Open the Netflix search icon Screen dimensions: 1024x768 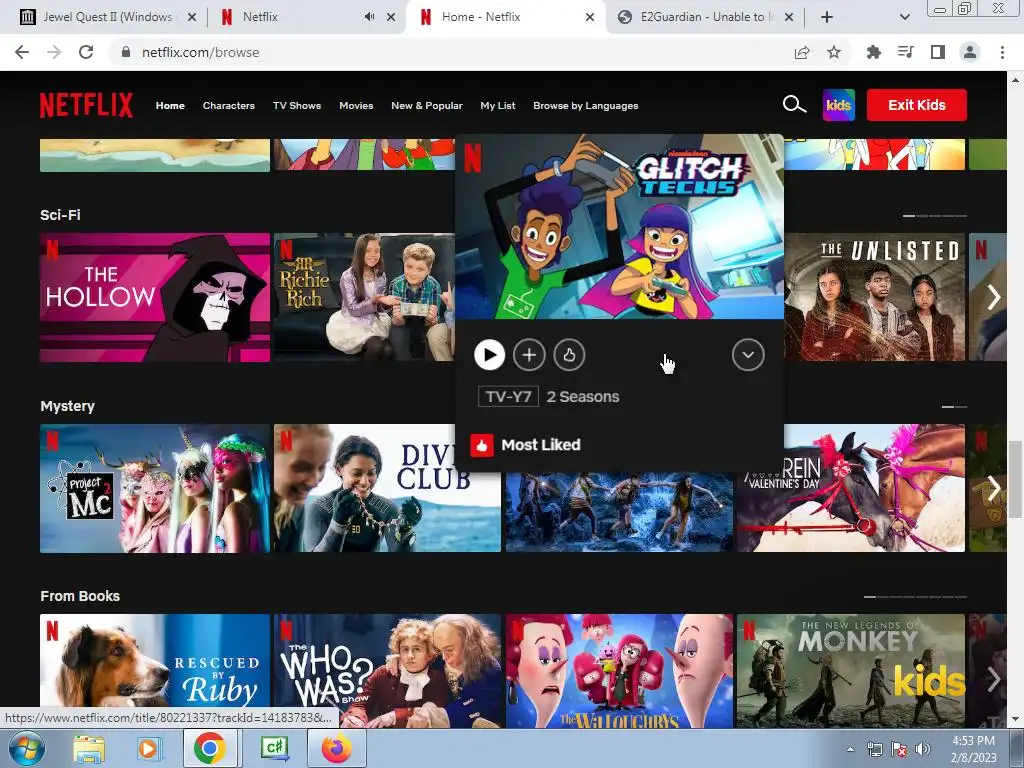[x=794, y=104]
